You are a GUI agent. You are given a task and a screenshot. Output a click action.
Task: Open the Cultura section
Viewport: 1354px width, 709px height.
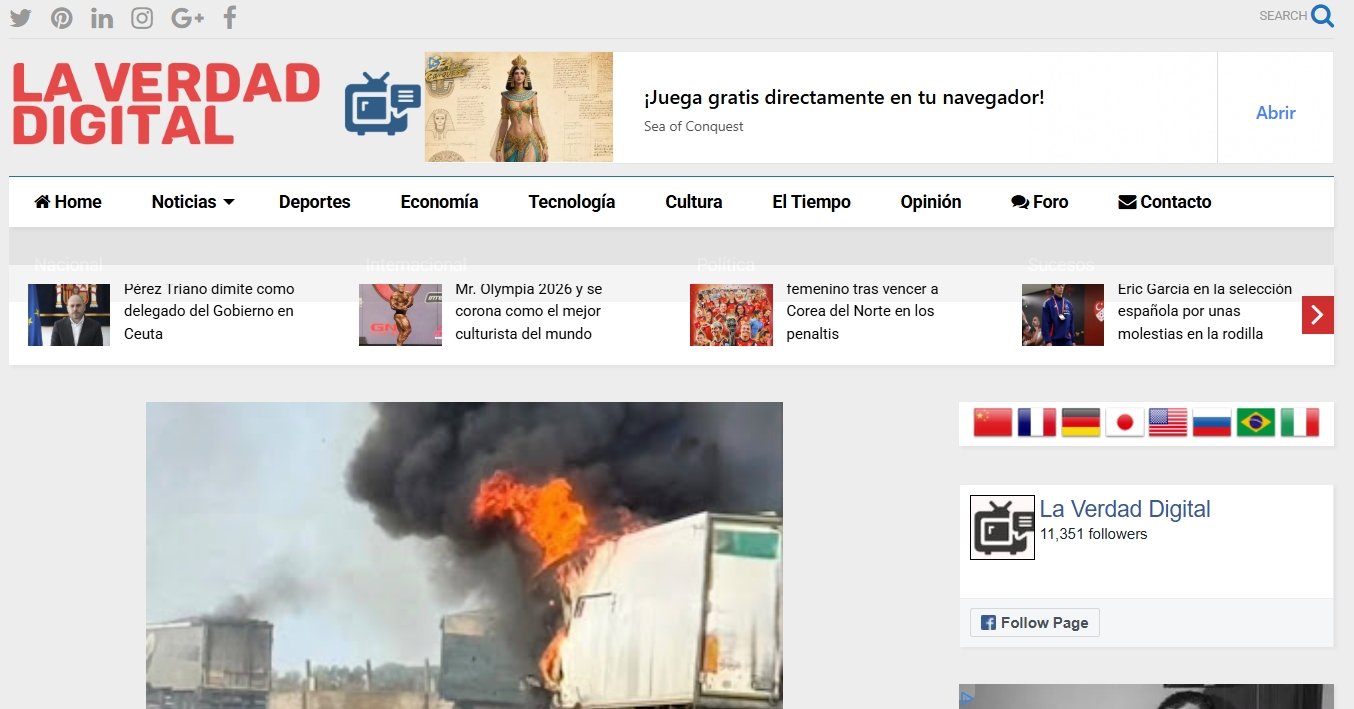tap(694, 202)
